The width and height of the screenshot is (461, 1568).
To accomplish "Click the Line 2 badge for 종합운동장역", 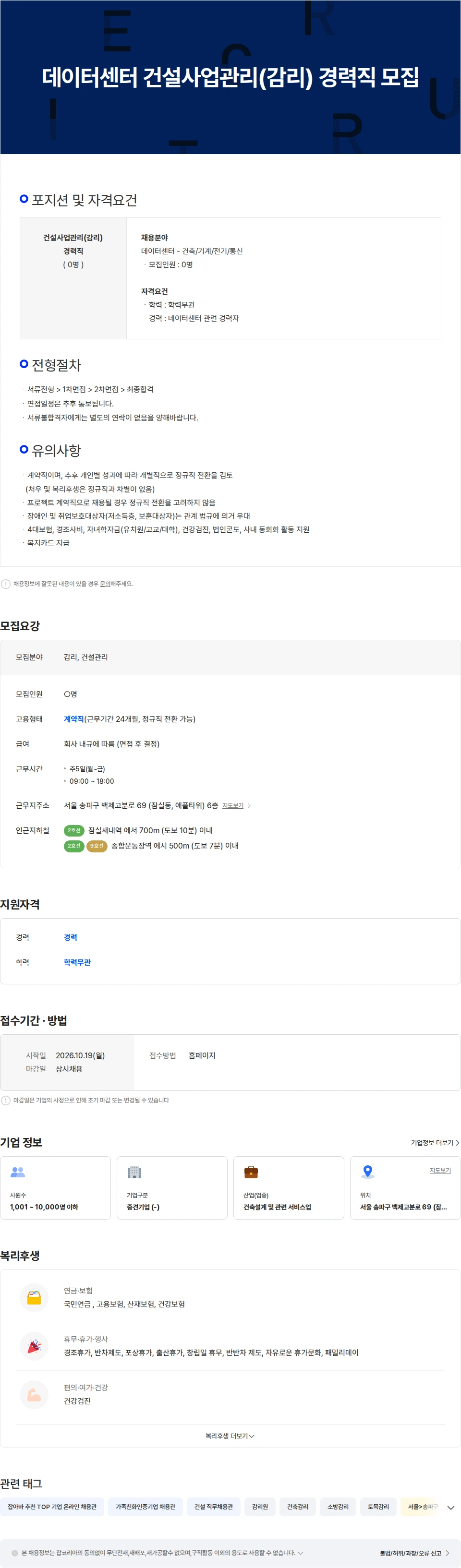I will point(73,846).
